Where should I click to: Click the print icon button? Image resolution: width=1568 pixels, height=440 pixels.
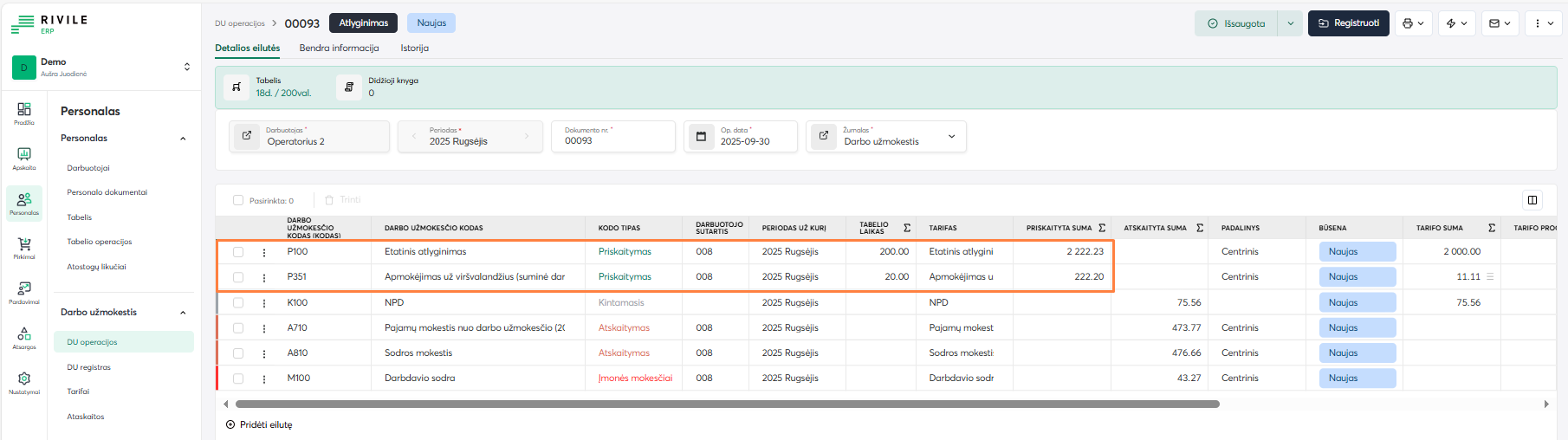[x=1412, y=23]
